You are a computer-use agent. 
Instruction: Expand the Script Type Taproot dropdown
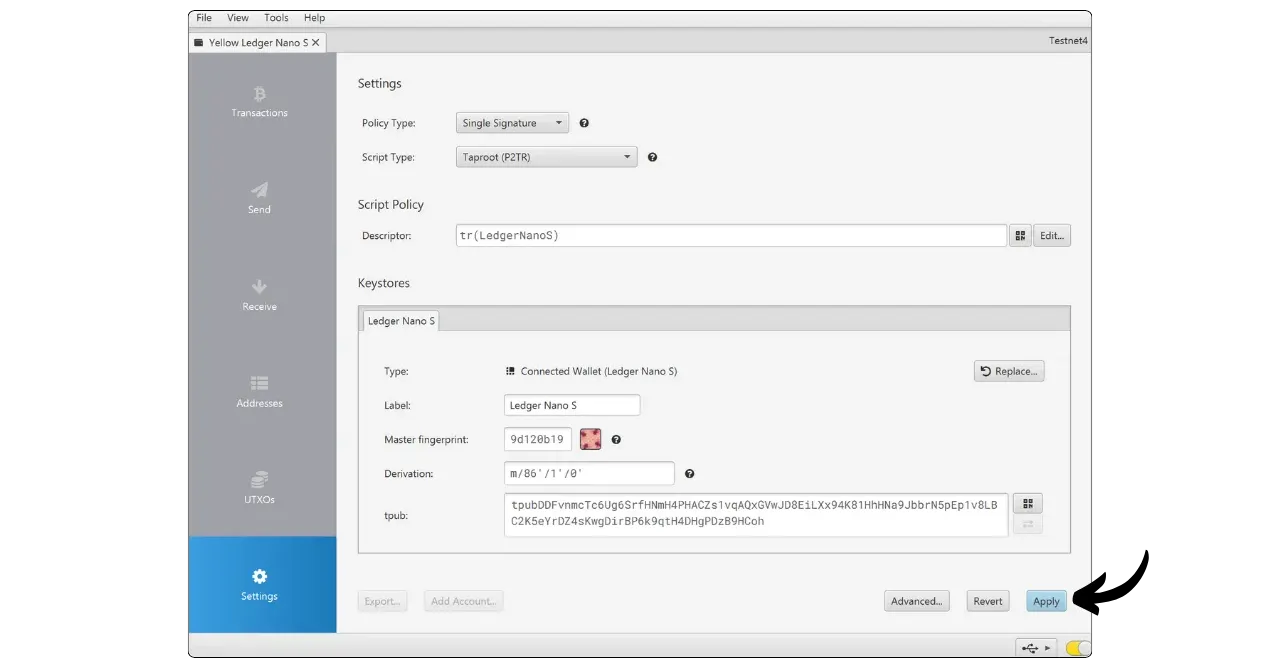click(546, 157)
